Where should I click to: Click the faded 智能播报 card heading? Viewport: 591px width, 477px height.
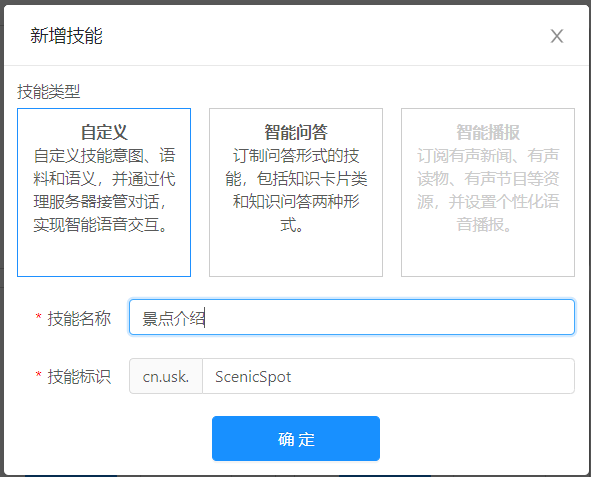tap(488, 132)
